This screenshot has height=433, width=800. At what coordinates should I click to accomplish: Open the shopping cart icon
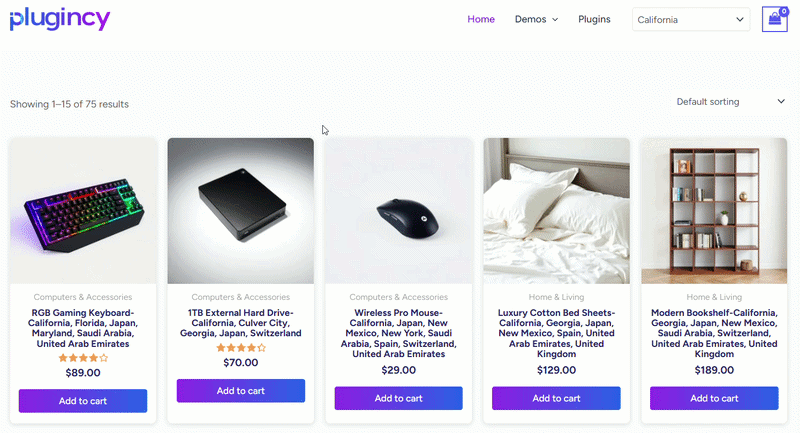pos(774,20)
